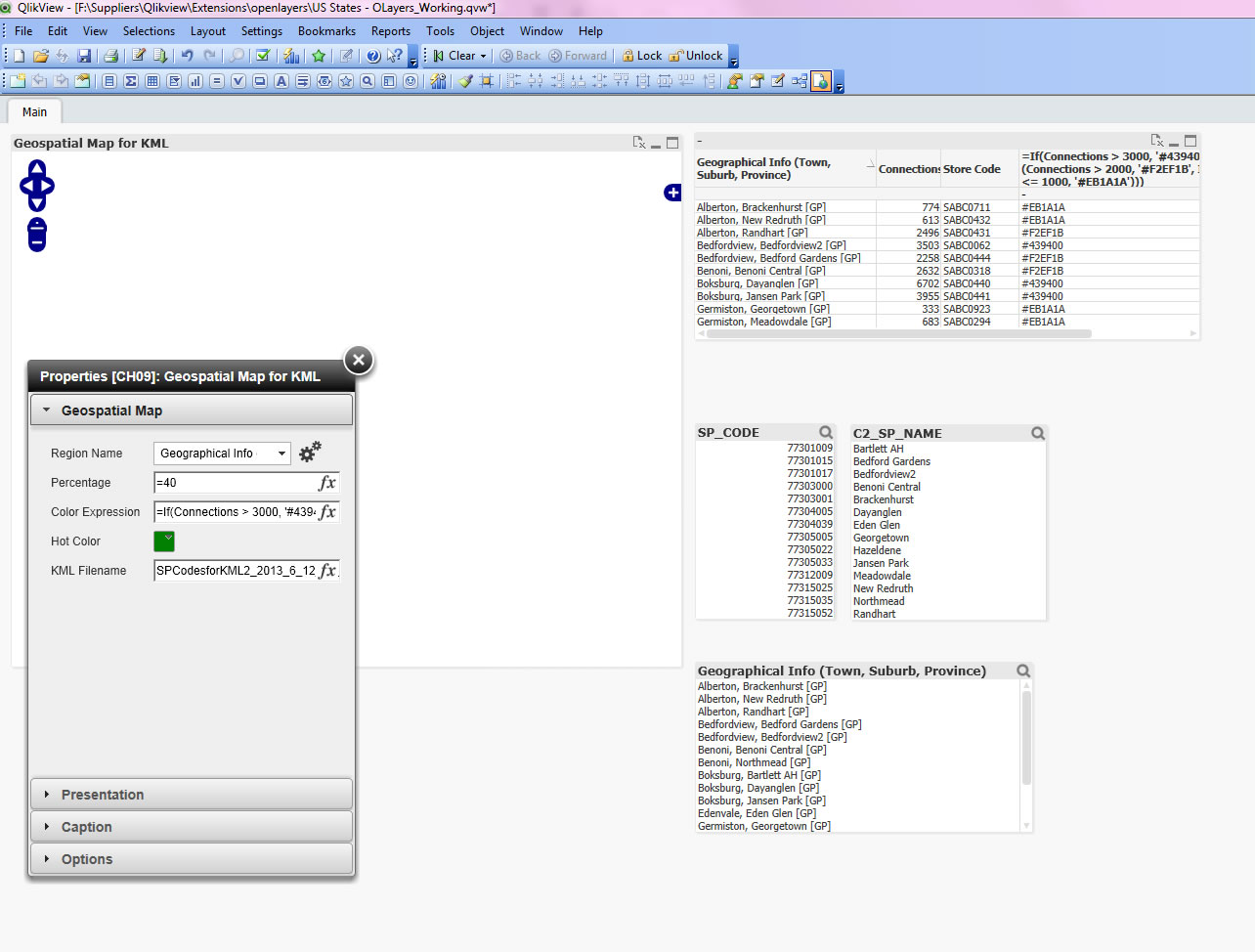The width and height of the screenshot is (1255, 952).
Task: Create a new QlikView document
Action: click(19, 56)
